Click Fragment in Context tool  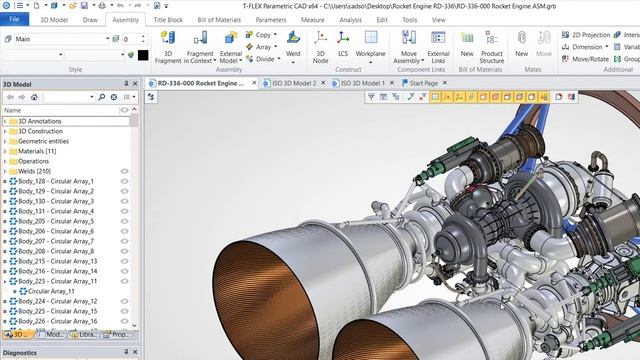[x=200, y=47]
